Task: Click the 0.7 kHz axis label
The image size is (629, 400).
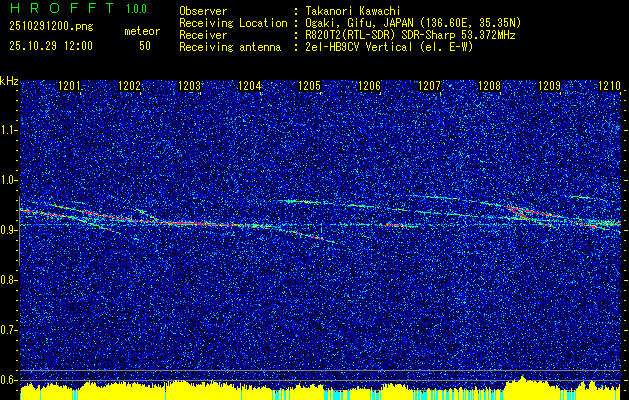Action: tap(8, 330)
